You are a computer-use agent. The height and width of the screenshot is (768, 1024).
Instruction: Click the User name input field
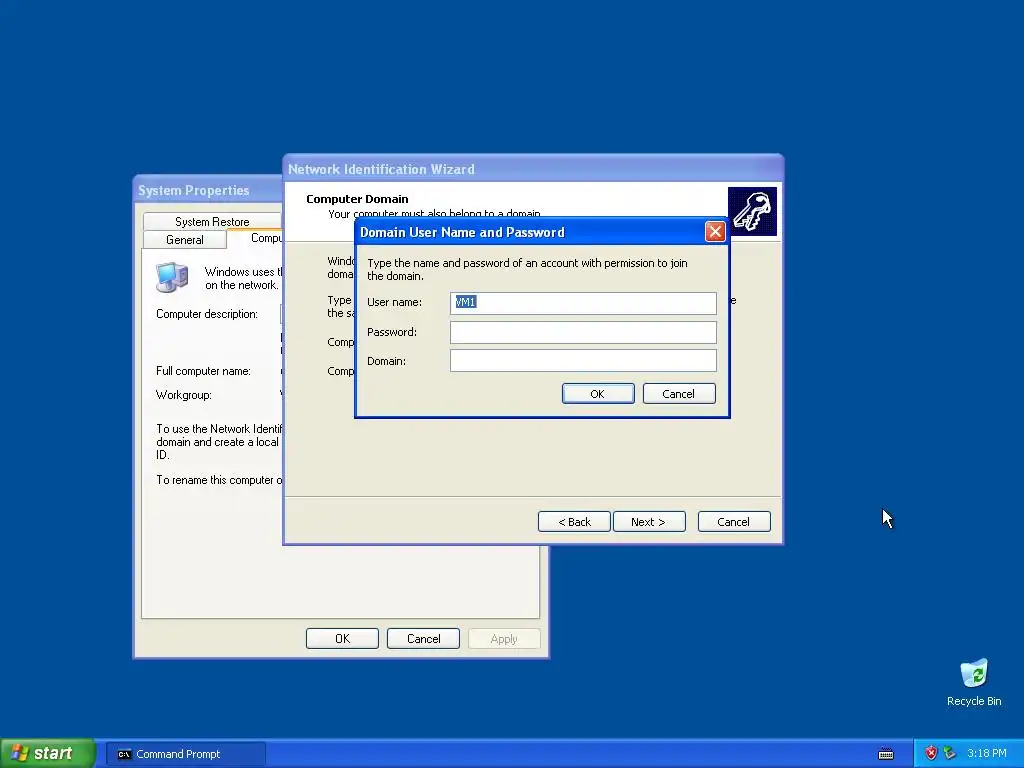(583, 302)
